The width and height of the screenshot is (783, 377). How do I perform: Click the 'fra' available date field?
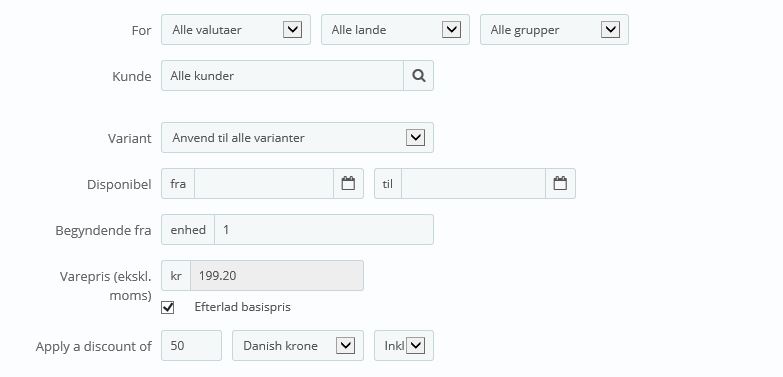(264, 184)
